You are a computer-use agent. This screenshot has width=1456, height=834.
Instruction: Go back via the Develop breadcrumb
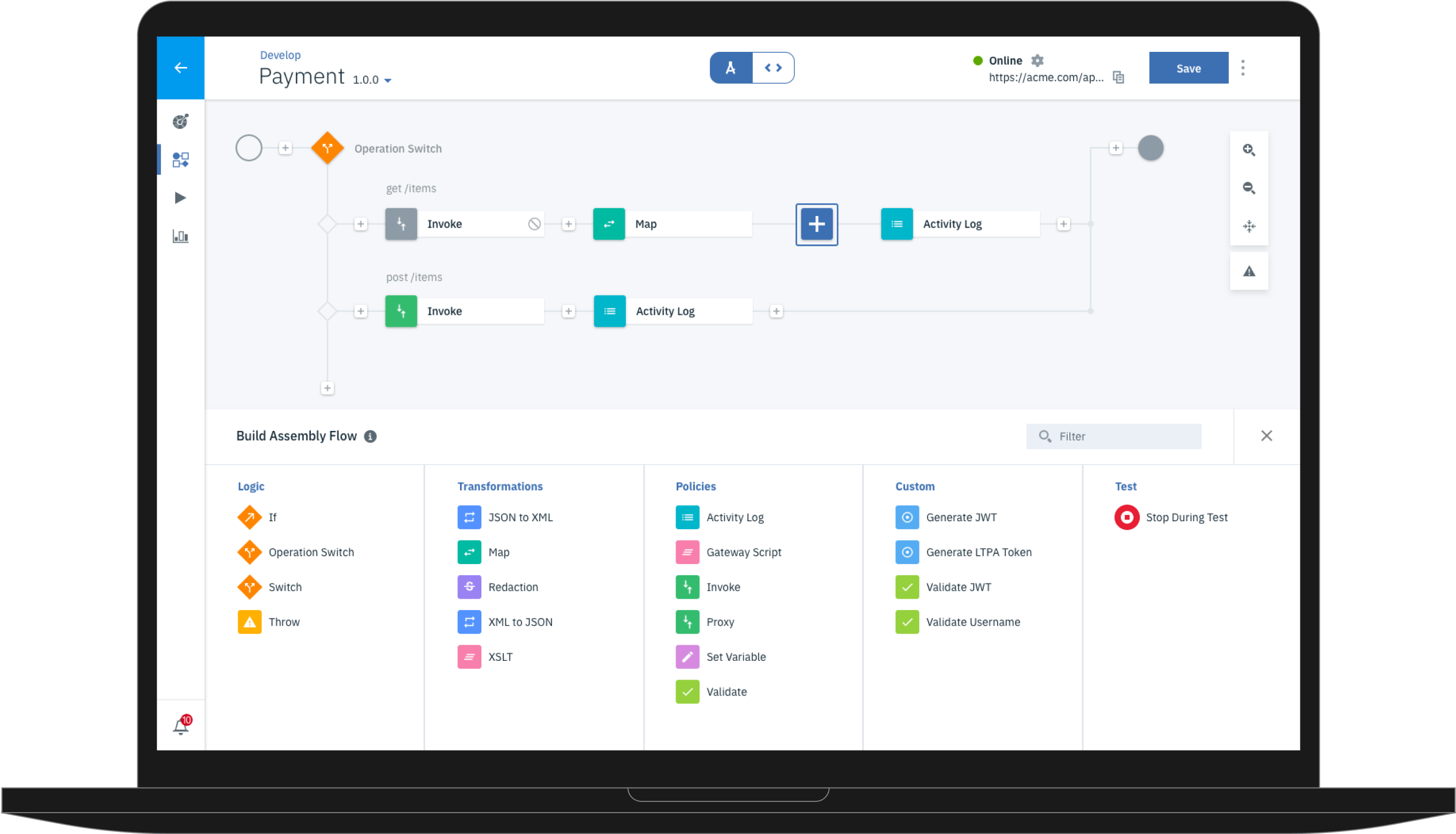[280, 55]
